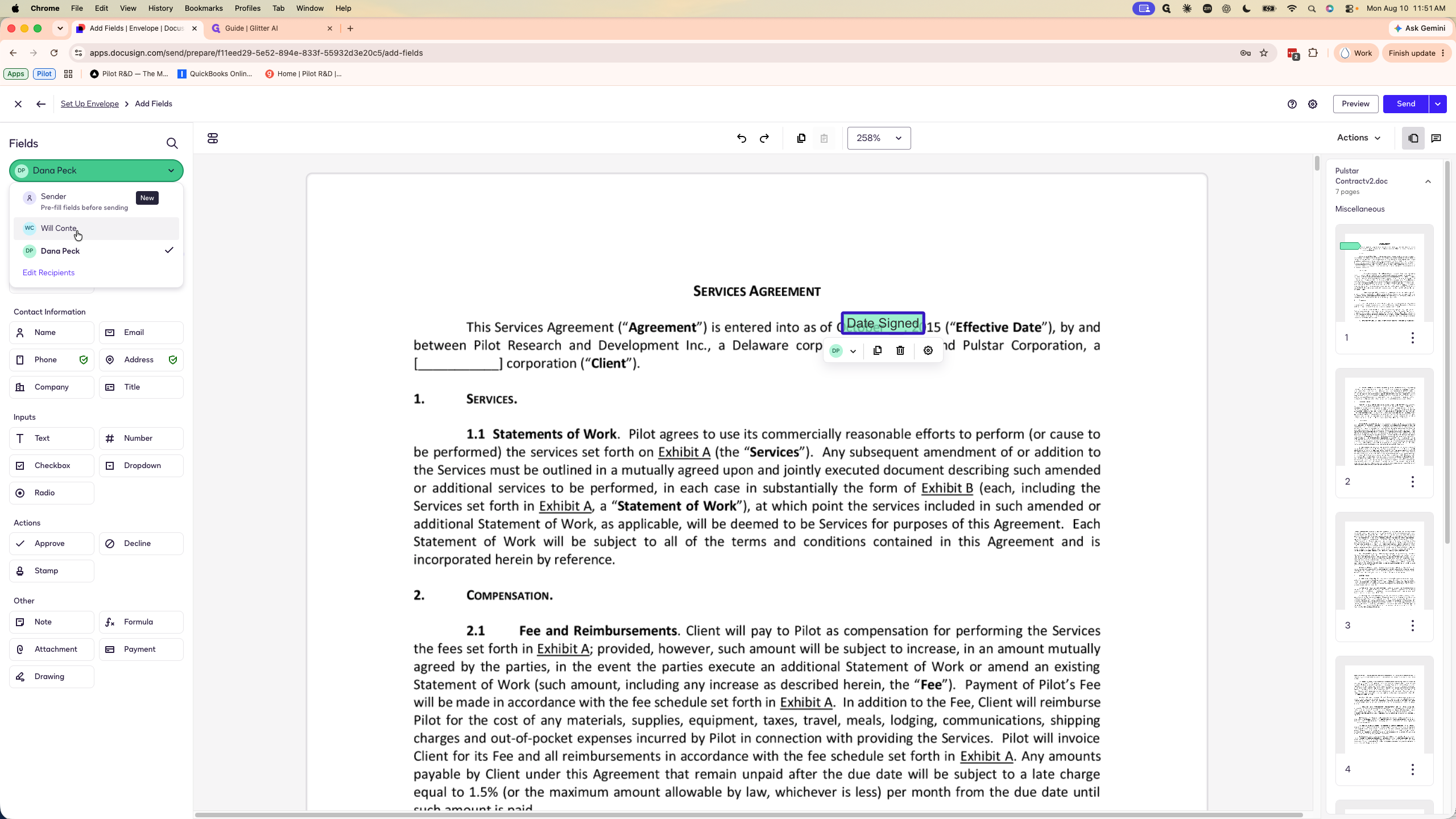The image size is (1456, 819).
Task: Add a Formula field
Action: [x=141, y=622]
